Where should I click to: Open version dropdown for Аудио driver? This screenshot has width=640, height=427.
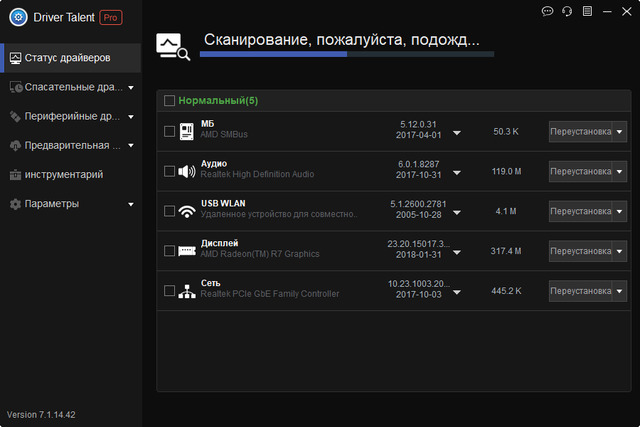point(456,172)
